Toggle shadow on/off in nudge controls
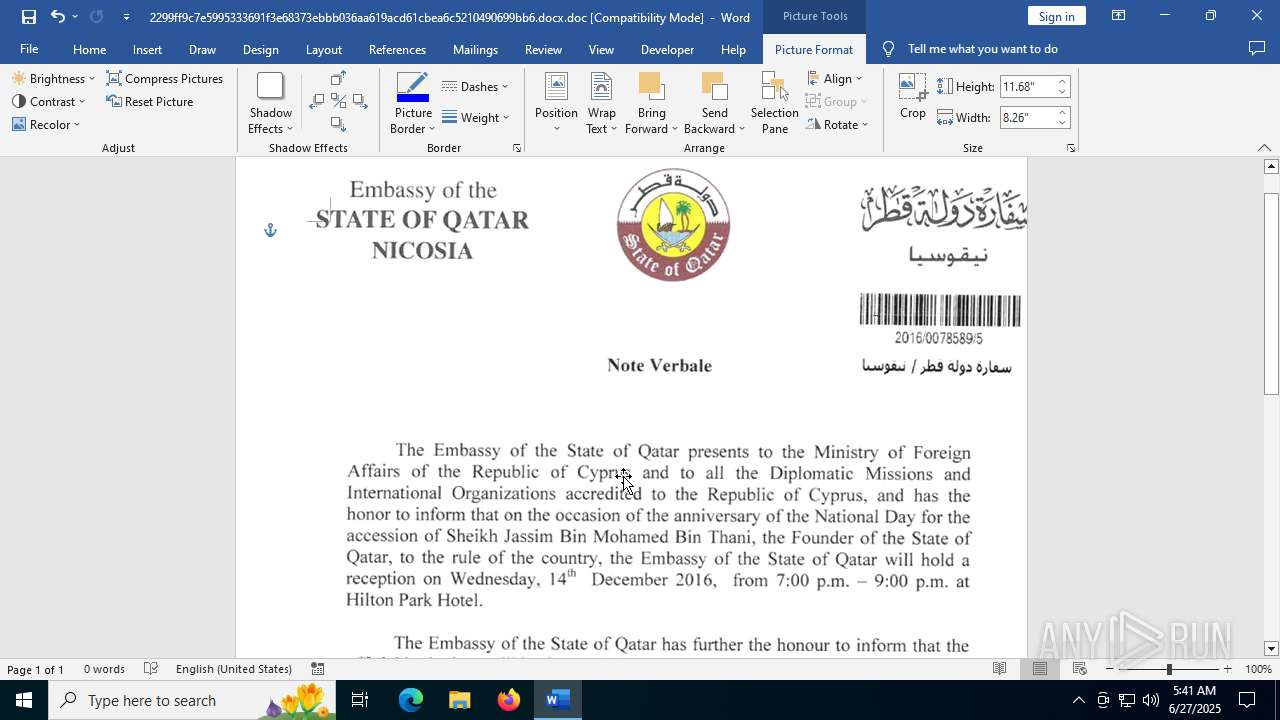The image size is (1280, 720). 338,101
